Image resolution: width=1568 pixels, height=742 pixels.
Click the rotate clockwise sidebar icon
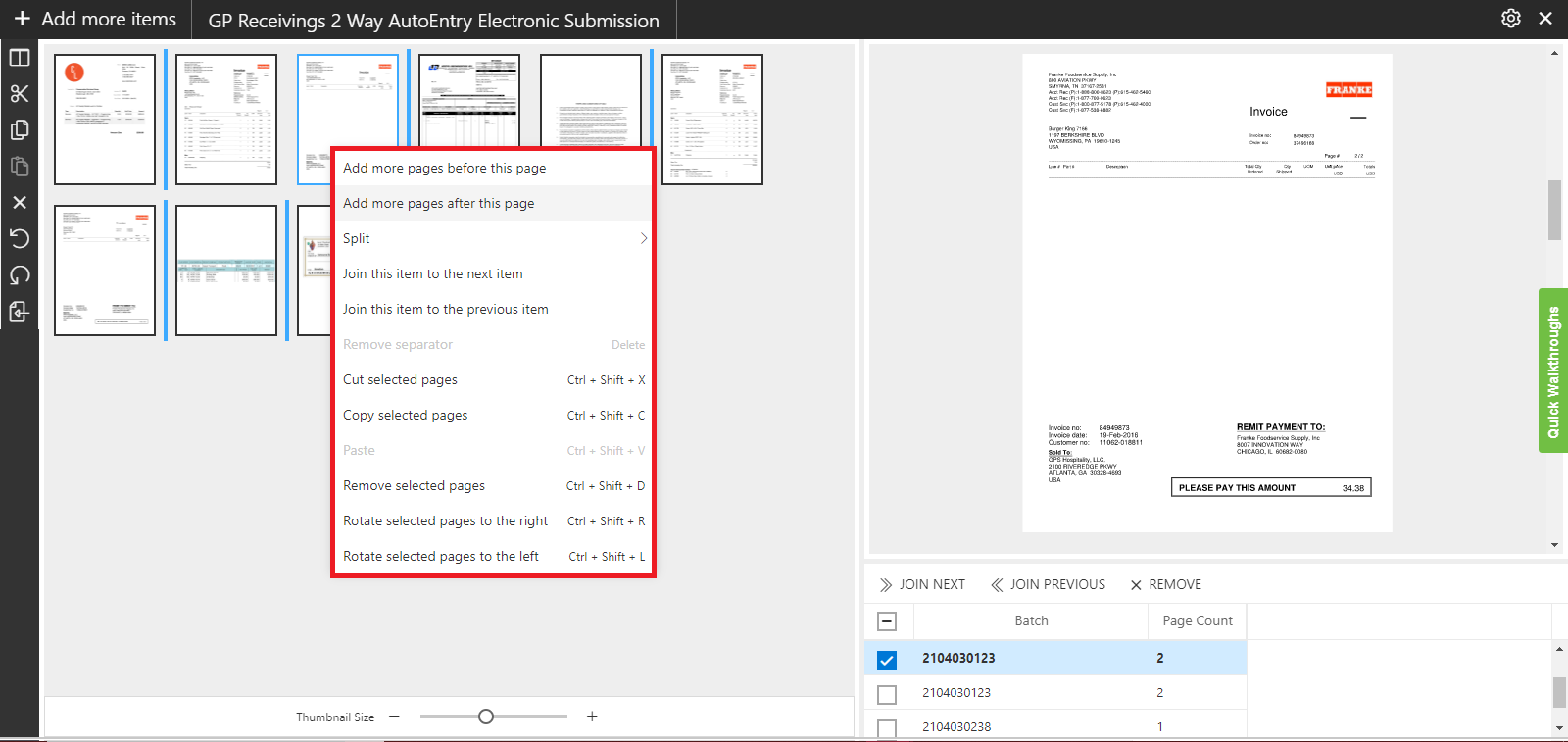(x=20, y=274)
